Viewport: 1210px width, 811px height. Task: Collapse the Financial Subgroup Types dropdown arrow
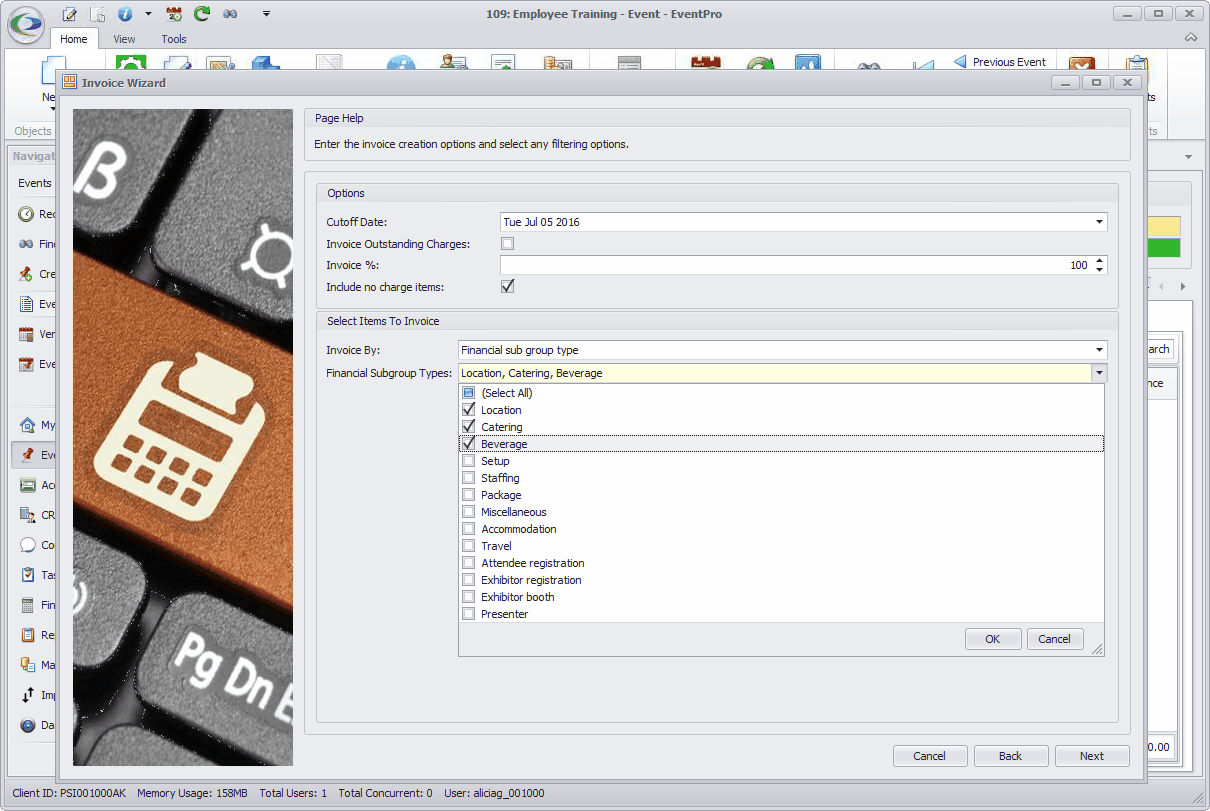pyautogui.click(x=1099, y=373)
